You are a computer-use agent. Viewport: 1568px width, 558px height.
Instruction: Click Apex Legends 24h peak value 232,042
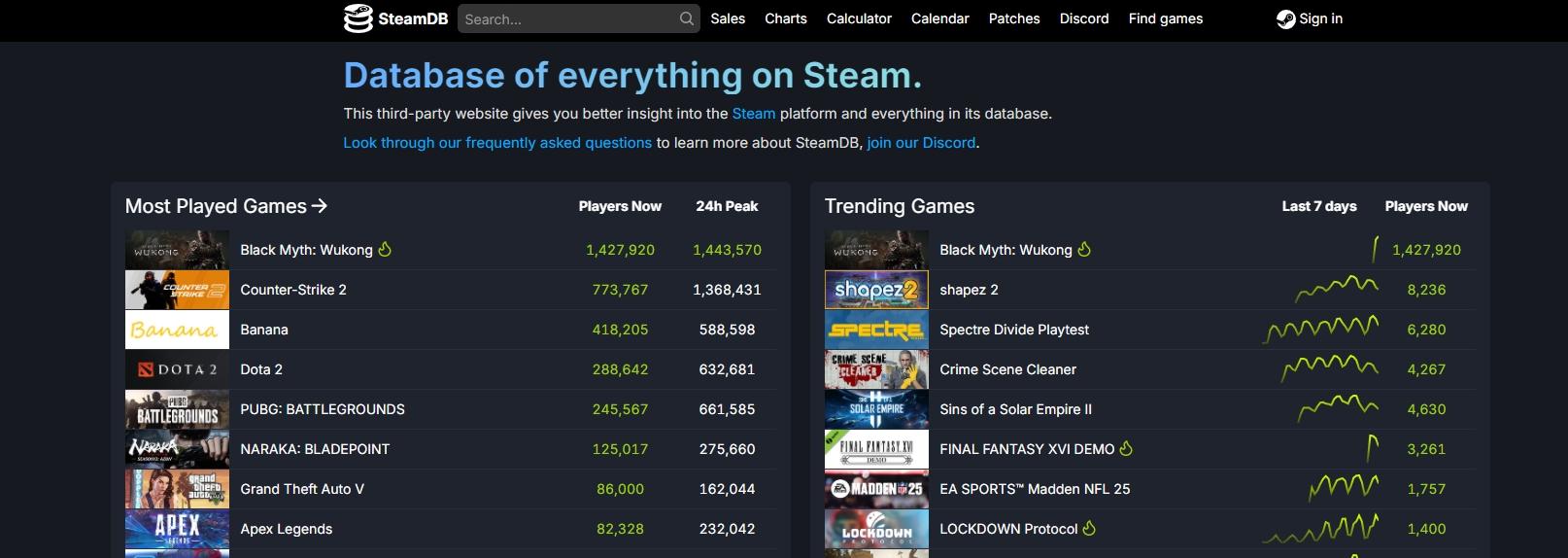(727, 529)
